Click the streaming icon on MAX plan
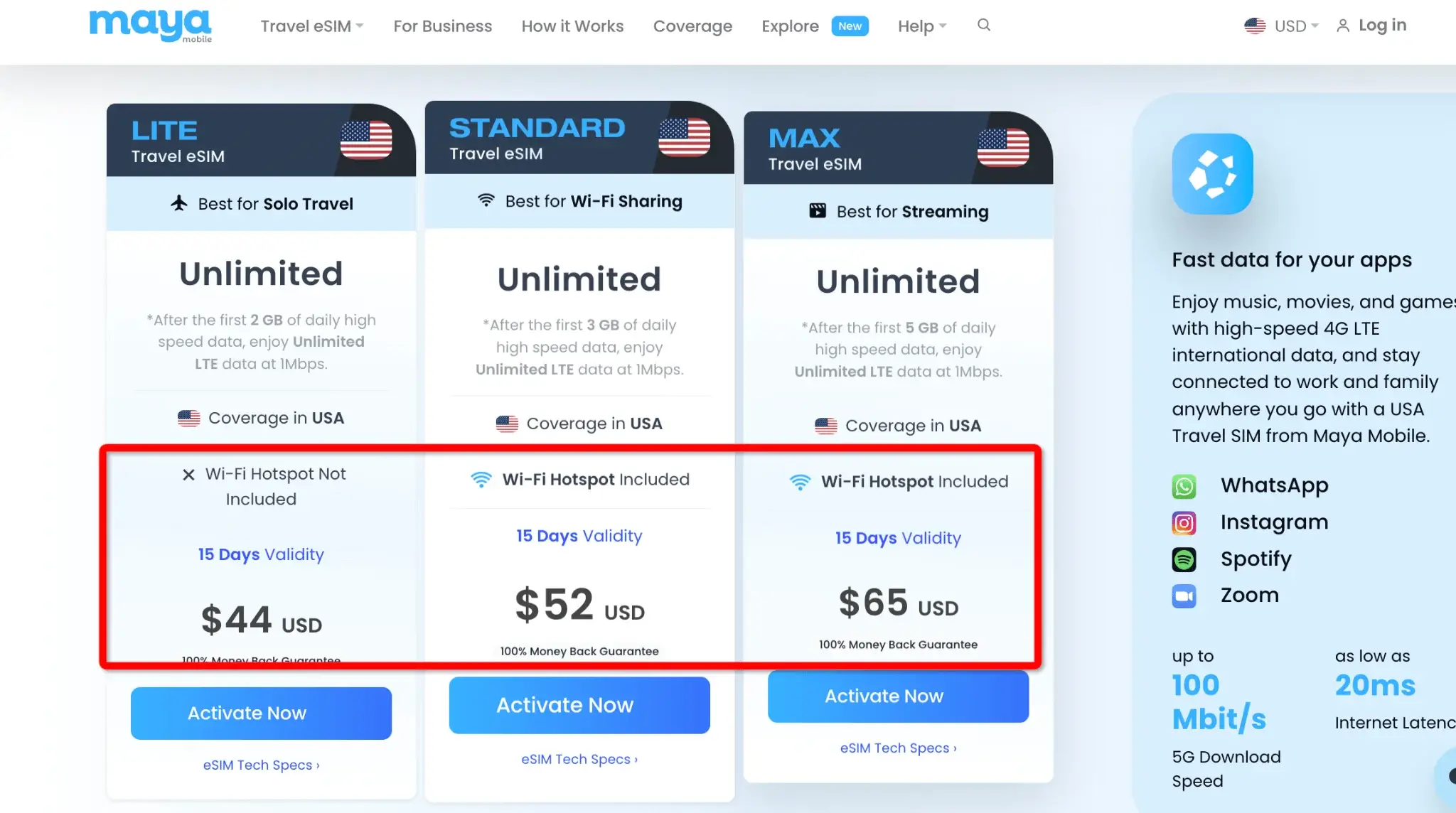The height and width of the screenshot is (813, 1456). tap(817, 211)
